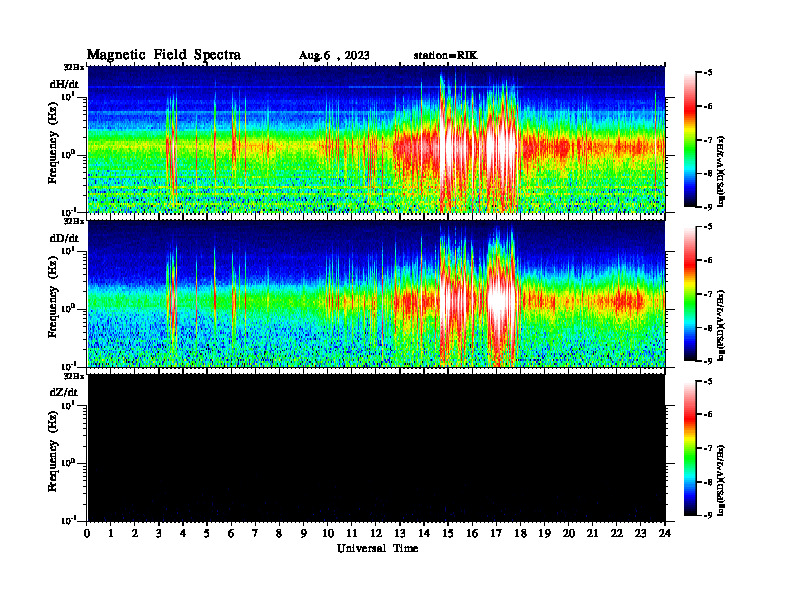Click the "-7" value on dD/dt color scale
The image size is (792, 612).
708,294
